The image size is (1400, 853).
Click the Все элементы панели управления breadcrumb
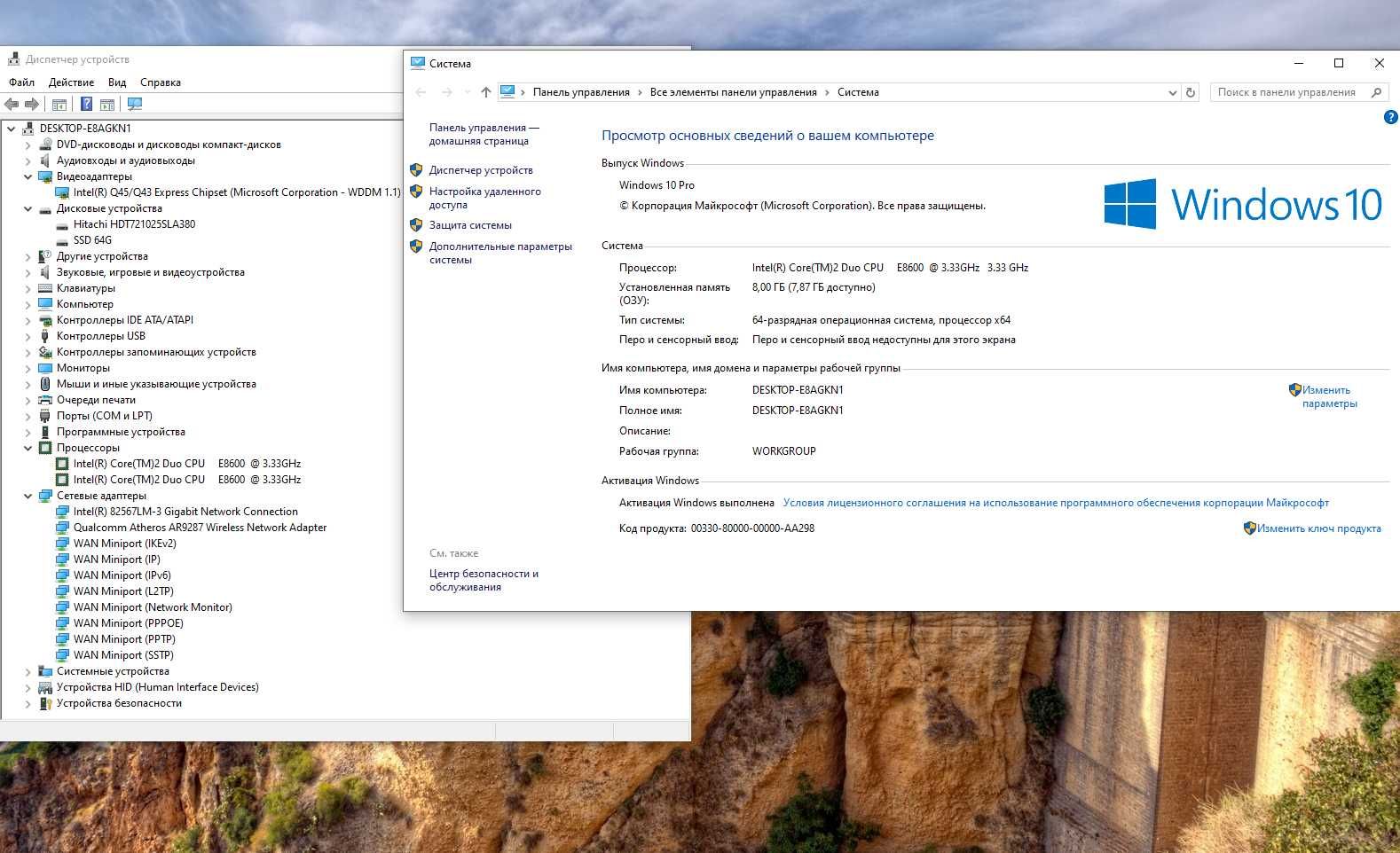point(733,92)
